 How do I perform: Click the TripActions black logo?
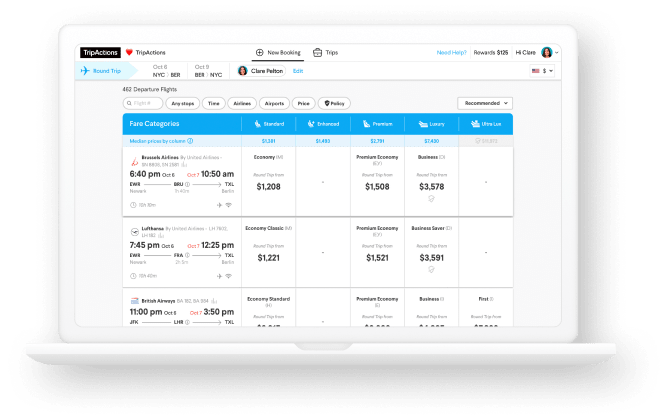point(100,52)
